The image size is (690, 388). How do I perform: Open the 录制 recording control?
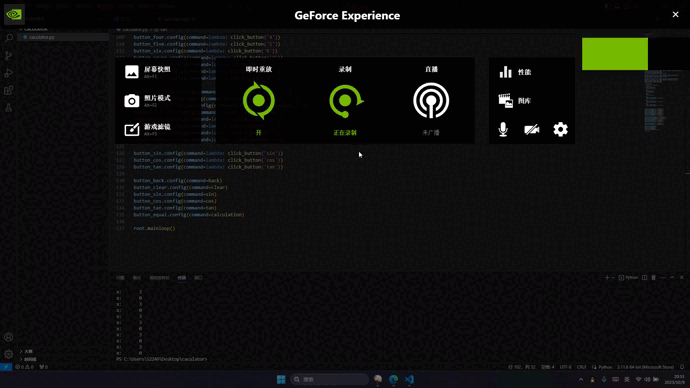tap(345, 101)
